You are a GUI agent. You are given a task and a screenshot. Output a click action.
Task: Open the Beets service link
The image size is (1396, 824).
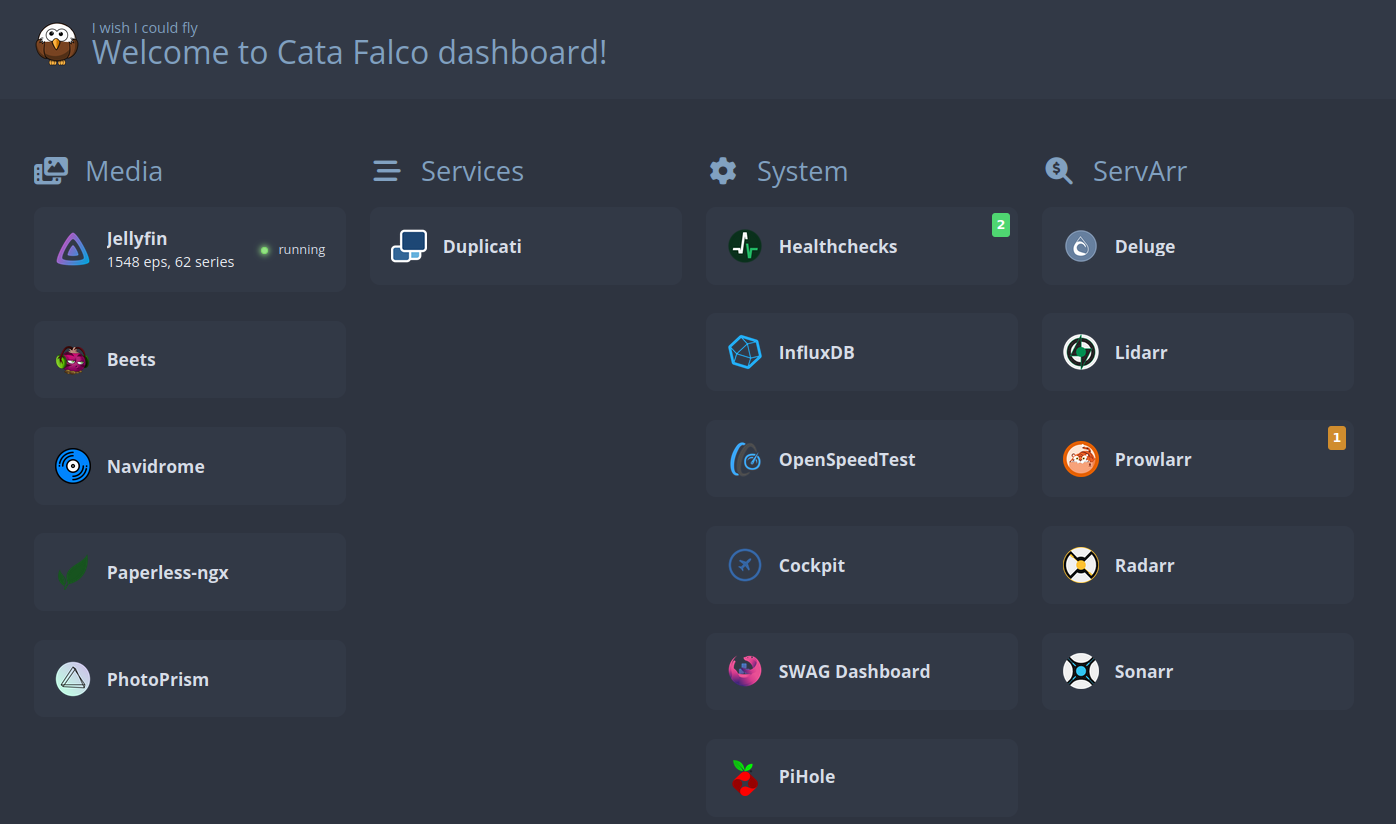(190, 360)
